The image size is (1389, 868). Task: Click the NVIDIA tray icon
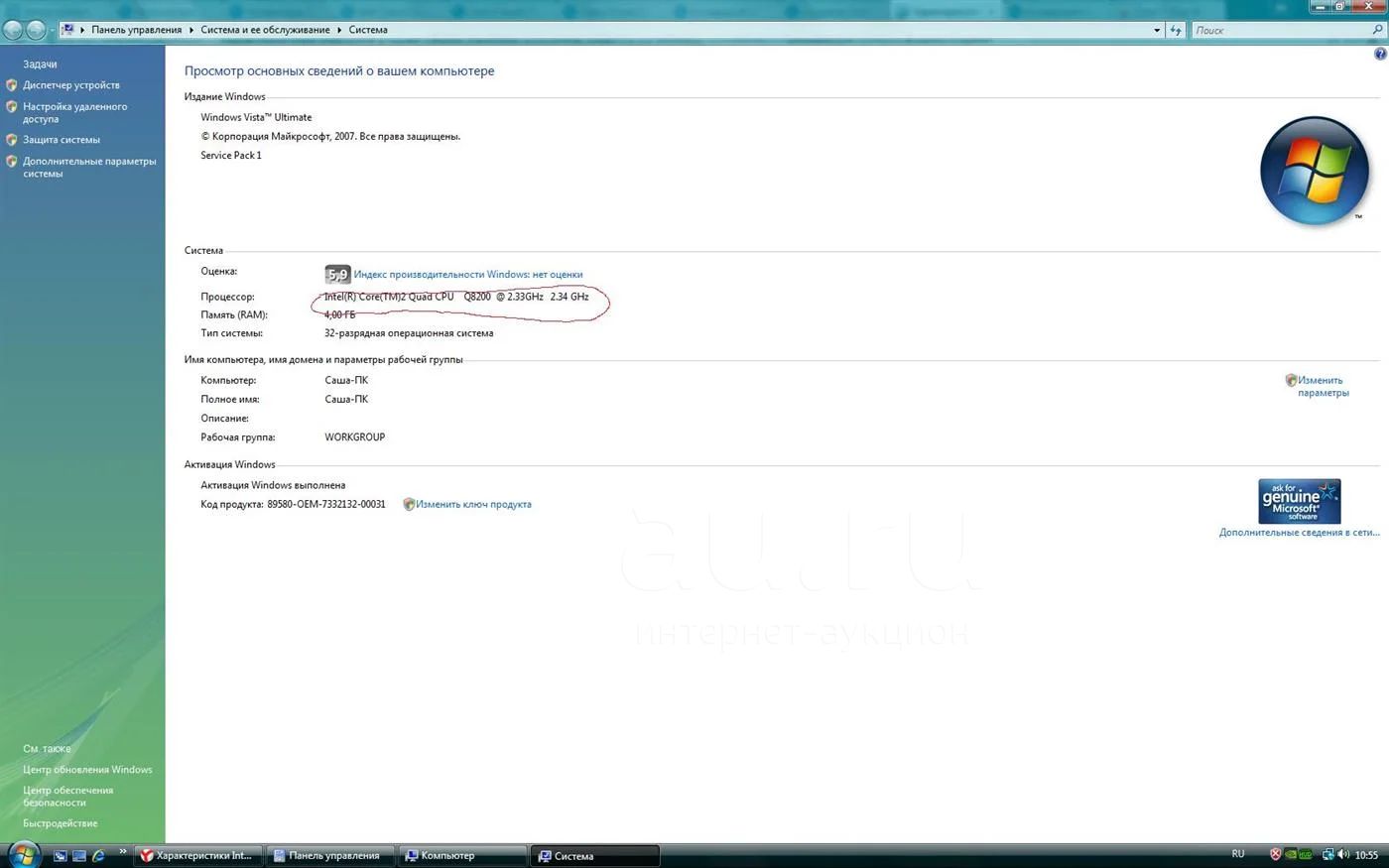point(1291,854)
